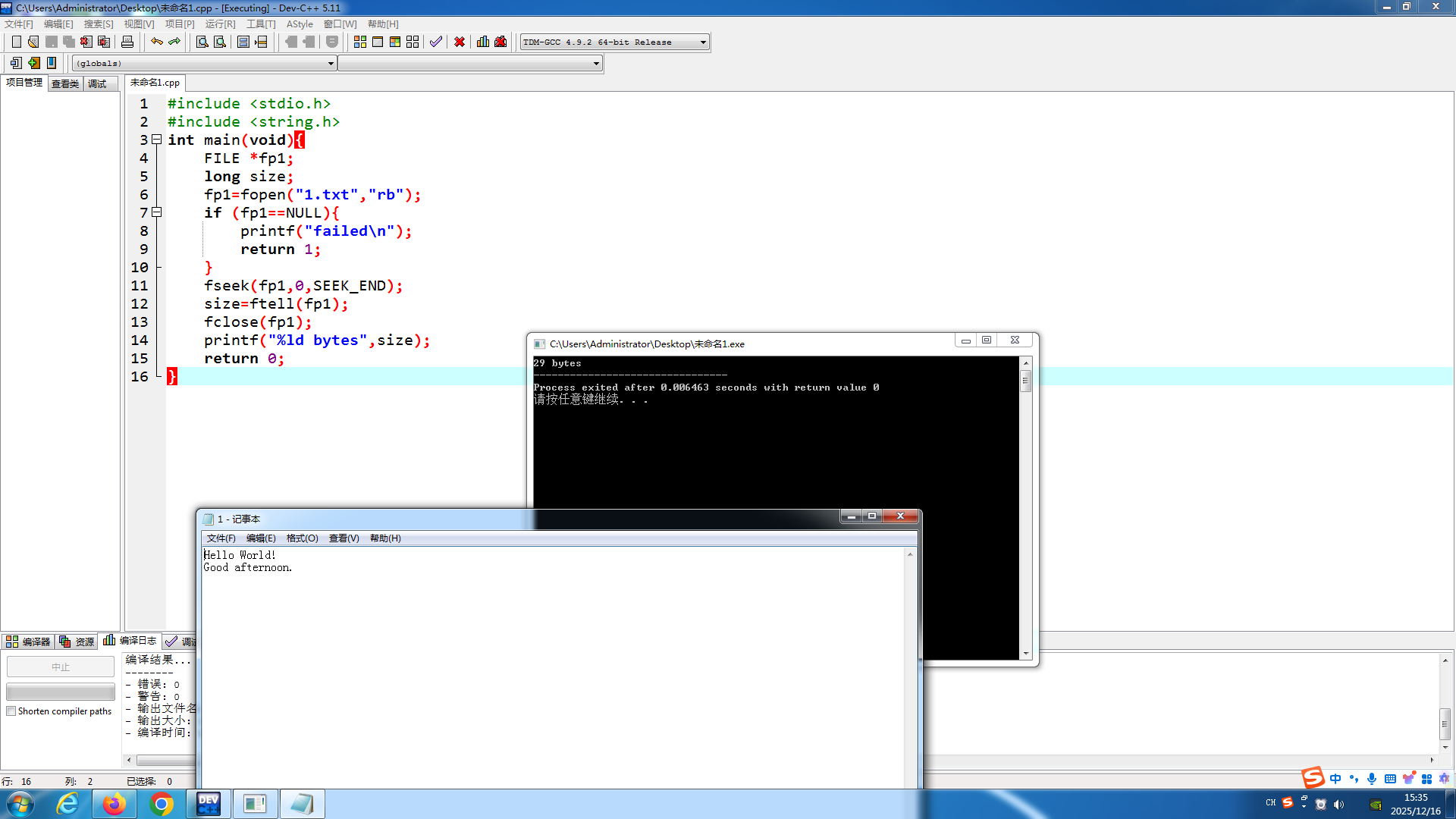Screen dimensions: 1456x819
Task: Click the profile analysis bar chart icon
Action: pos(483,42)
